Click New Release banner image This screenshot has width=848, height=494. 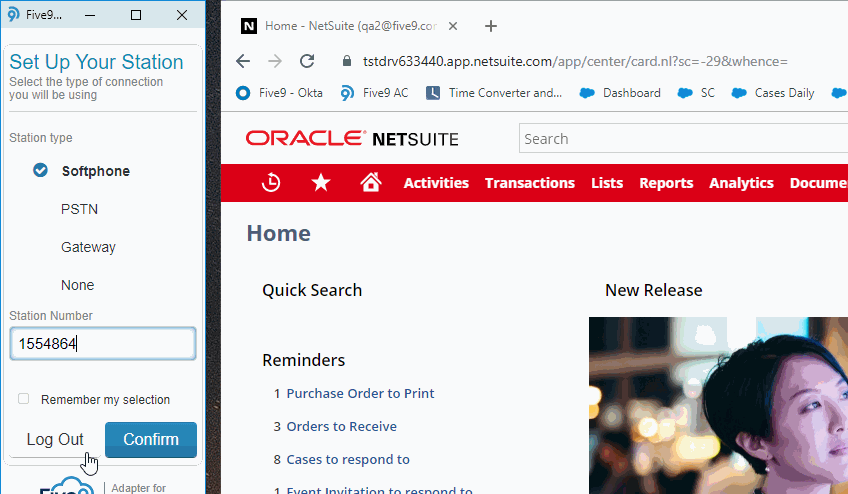pyautogui.click(x=718, y=405)
